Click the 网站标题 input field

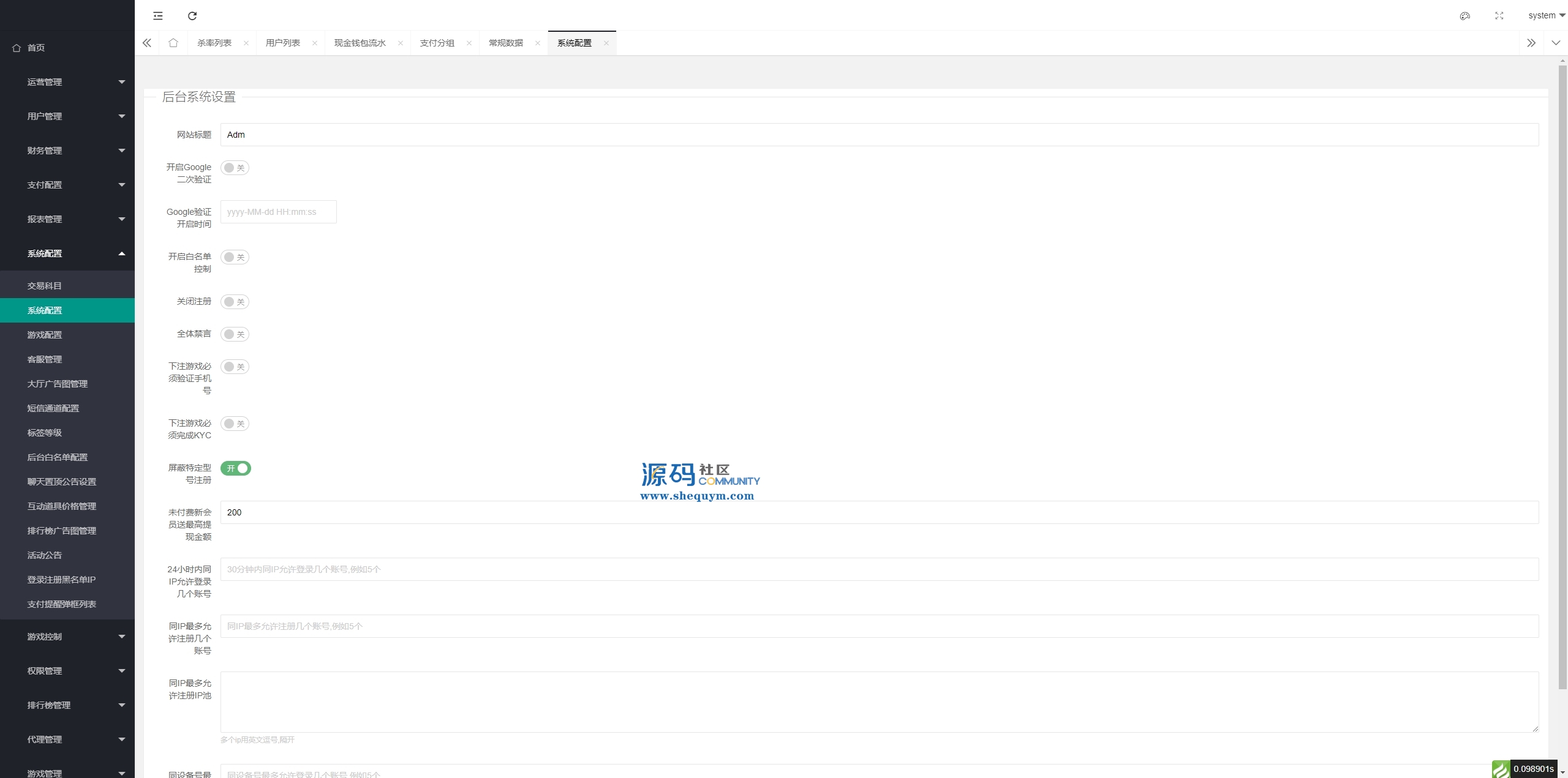point(879,135)
